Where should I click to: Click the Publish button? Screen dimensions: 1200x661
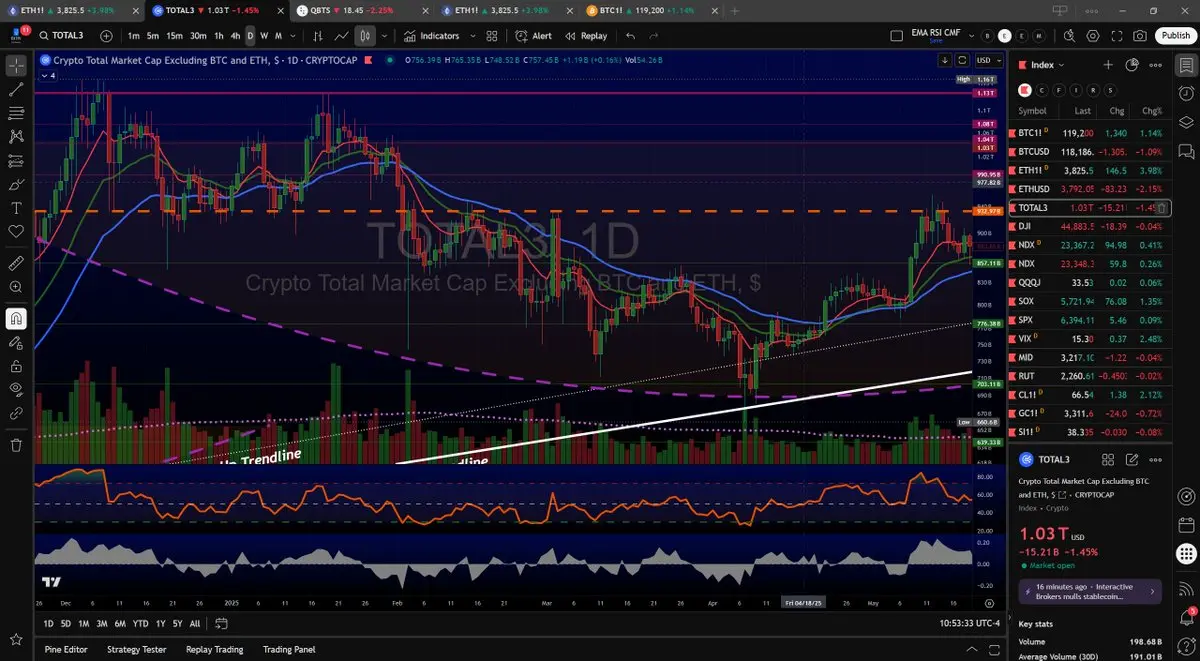coord(1174,35)
